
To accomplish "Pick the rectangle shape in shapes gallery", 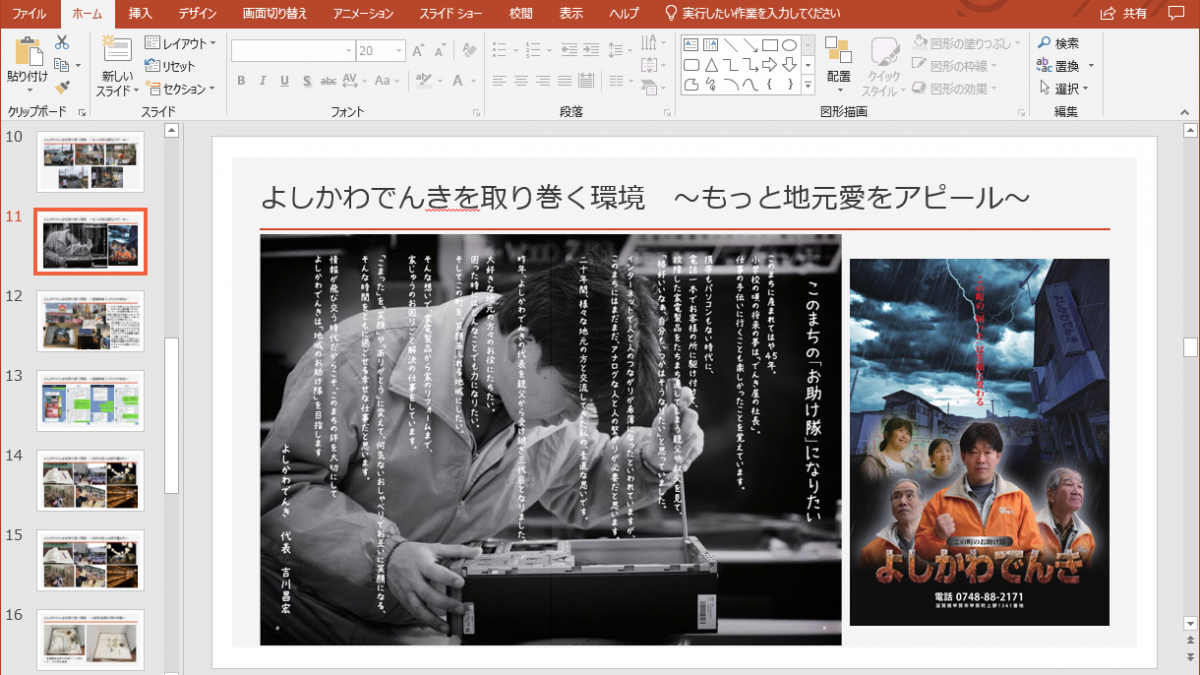I will (769, 45).
